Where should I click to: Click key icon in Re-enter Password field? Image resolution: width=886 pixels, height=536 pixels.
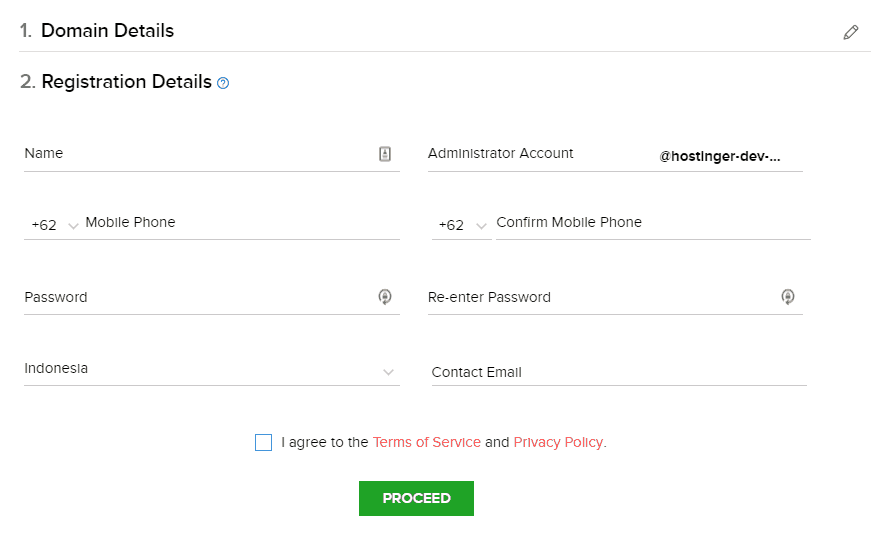coord(788,297)
